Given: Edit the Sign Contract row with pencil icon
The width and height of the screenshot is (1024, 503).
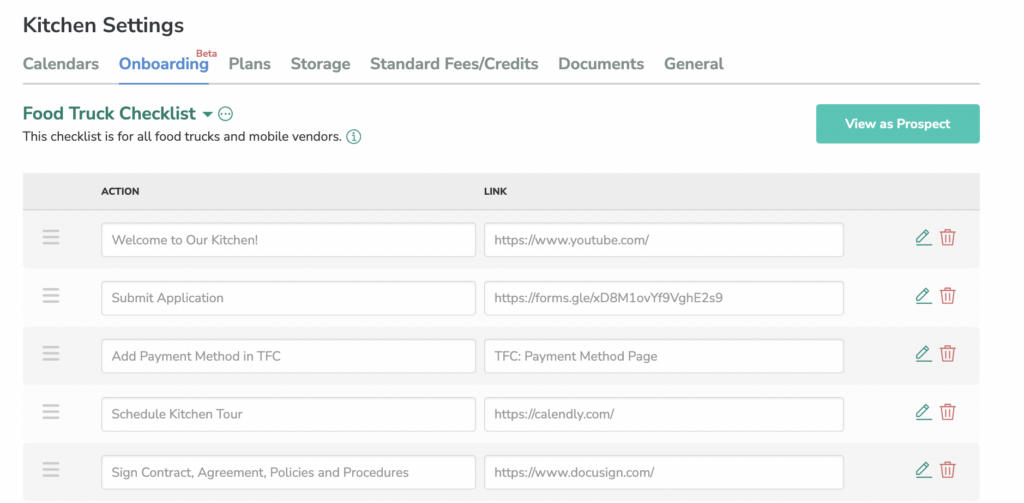Looking at the screenshot, I should pyautogui.click(x=923, y=470).
